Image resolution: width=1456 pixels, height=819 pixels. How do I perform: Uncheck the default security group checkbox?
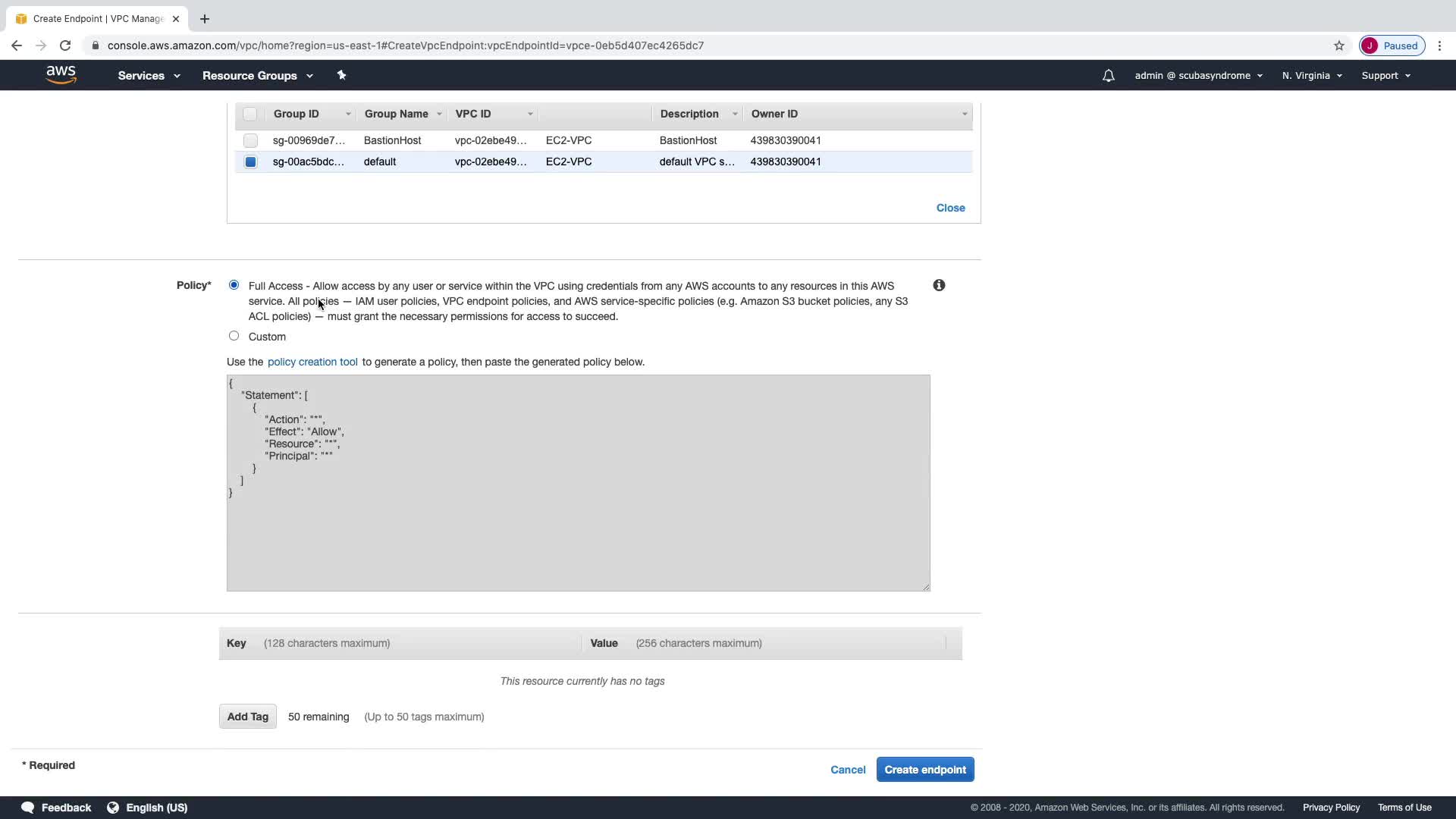250,162
